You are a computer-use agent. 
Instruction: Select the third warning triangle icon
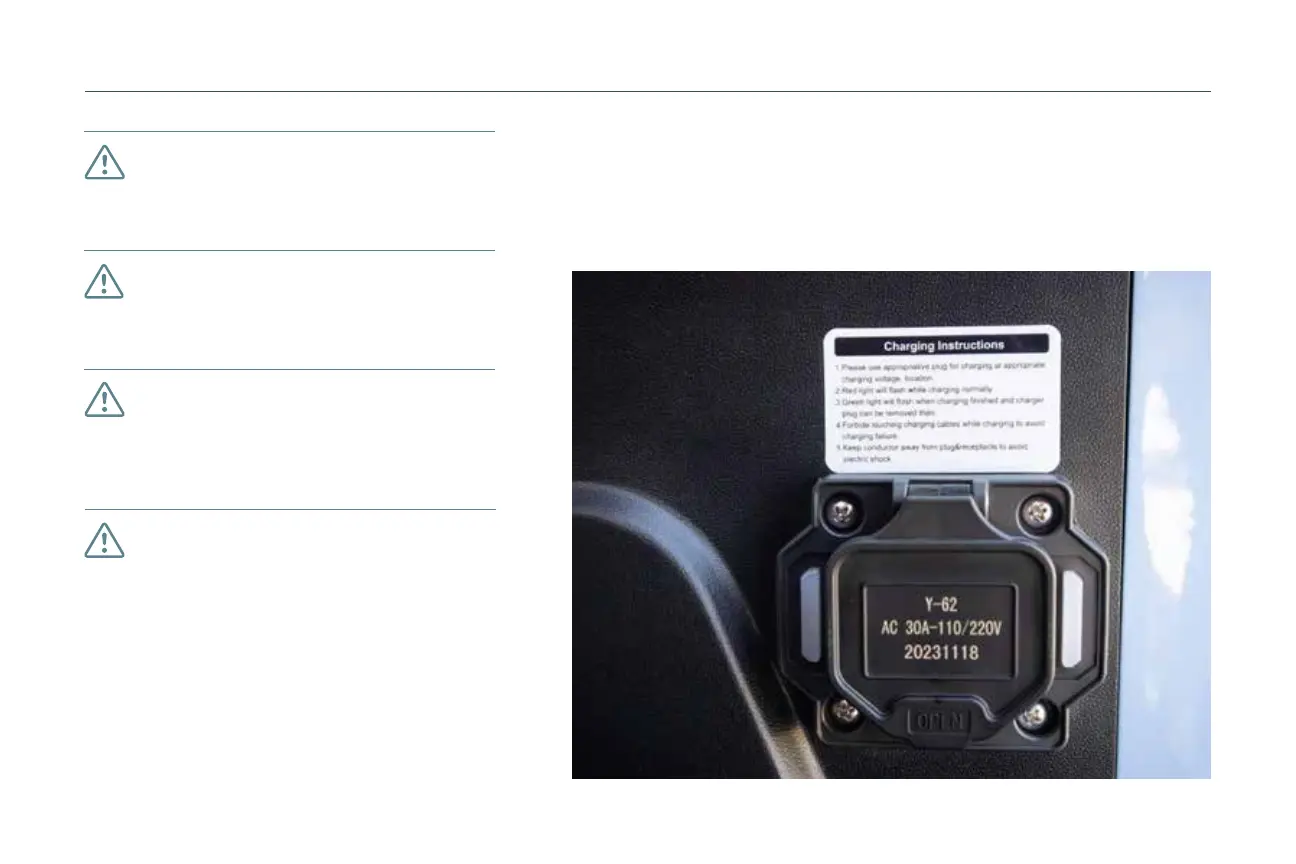point(104,400)
